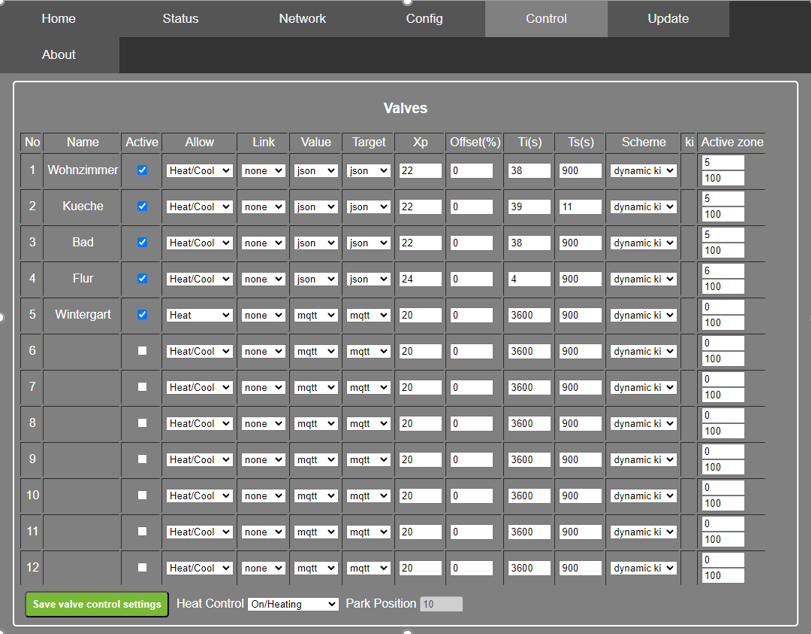This screenshot has width=811, height=634.
Task: Toggle Active checkbox for Flur
Action: coord(142,279)
